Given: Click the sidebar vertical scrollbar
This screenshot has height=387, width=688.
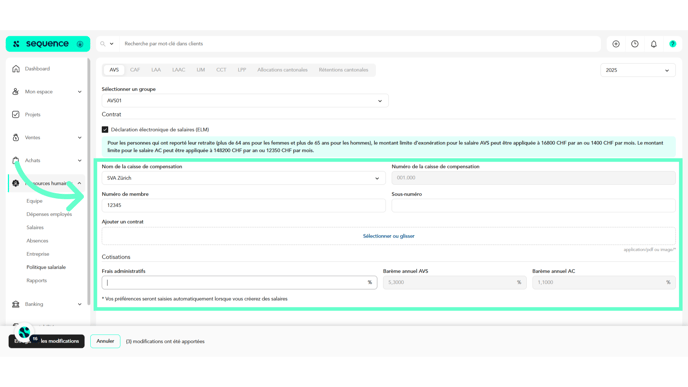Looking at the screenshot, I should coord(89,182).
